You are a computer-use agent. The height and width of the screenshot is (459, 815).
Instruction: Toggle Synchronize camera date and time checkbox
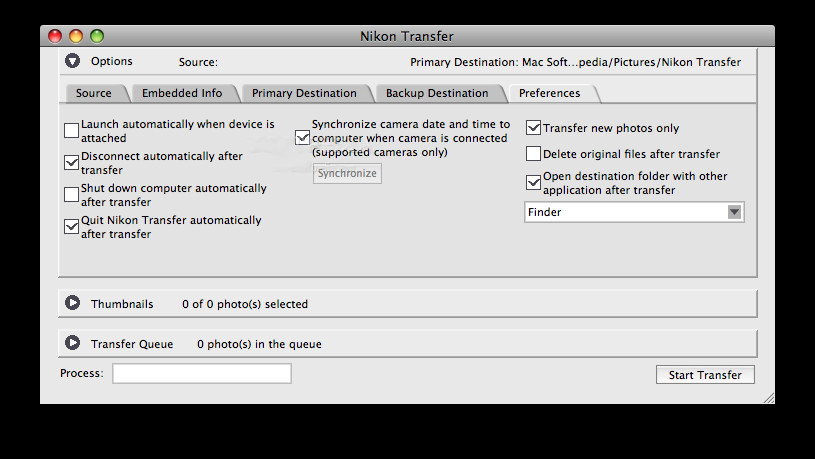(x=302, y=138)
